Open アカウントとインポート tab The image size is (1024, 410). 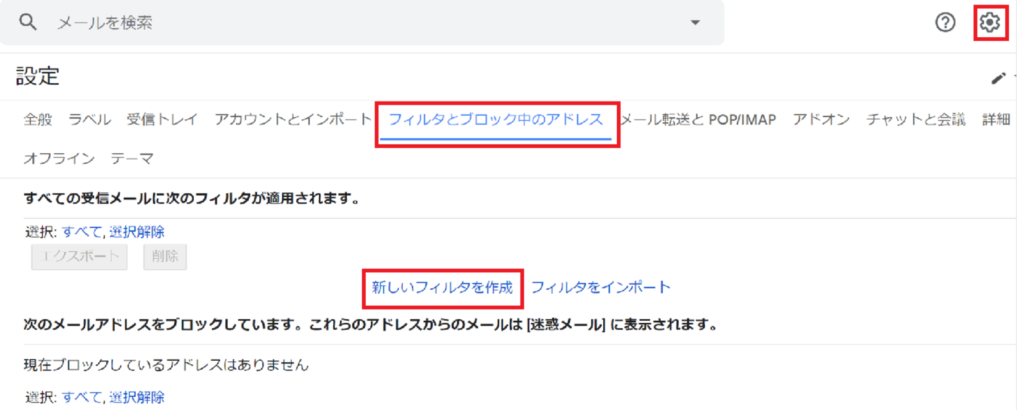[x=293, y=120]
